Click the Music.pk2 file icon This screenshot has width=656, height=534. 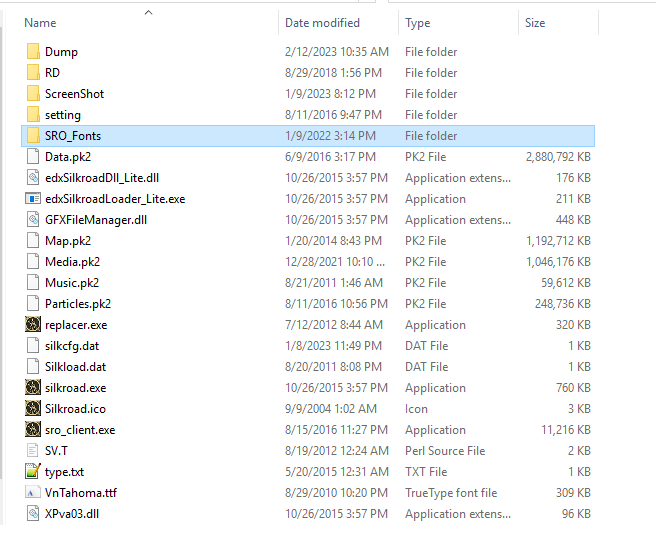click(x=33, y=282)
